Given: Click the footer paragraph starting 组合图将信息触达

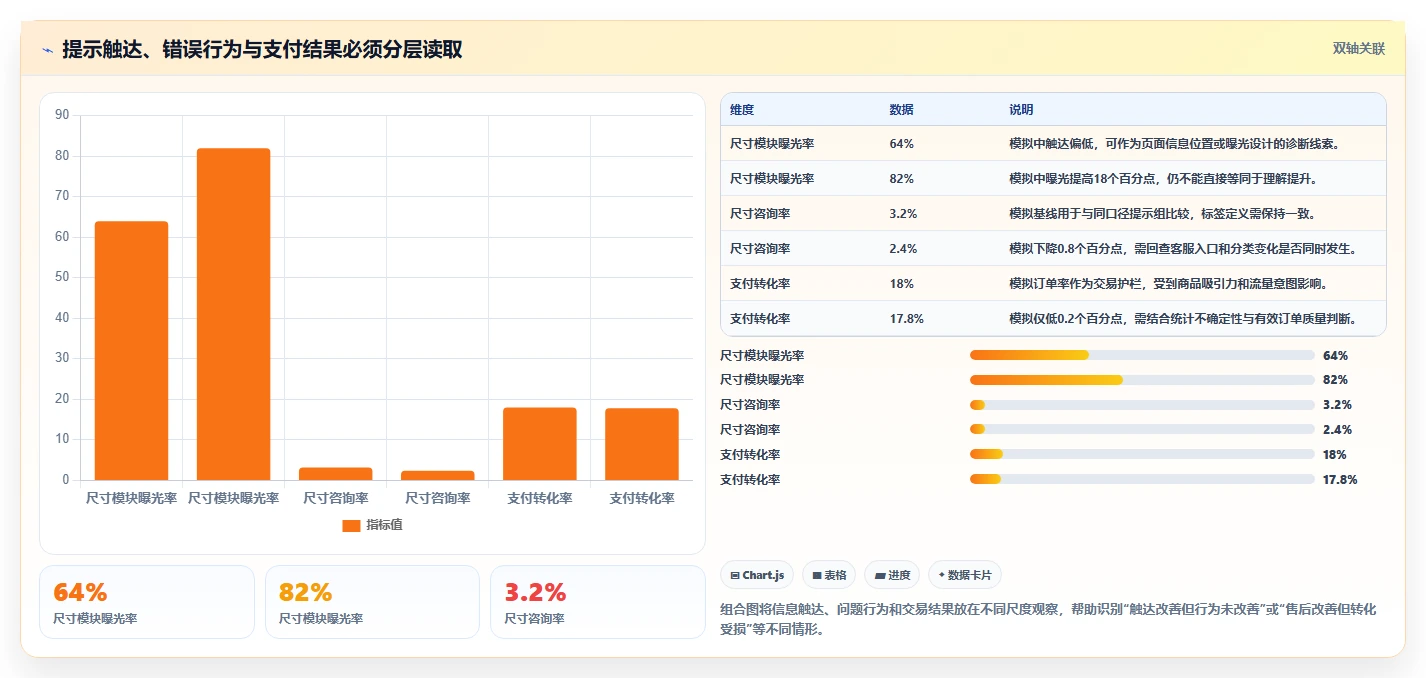Looking at the screenshot, I should point(1048,620).
